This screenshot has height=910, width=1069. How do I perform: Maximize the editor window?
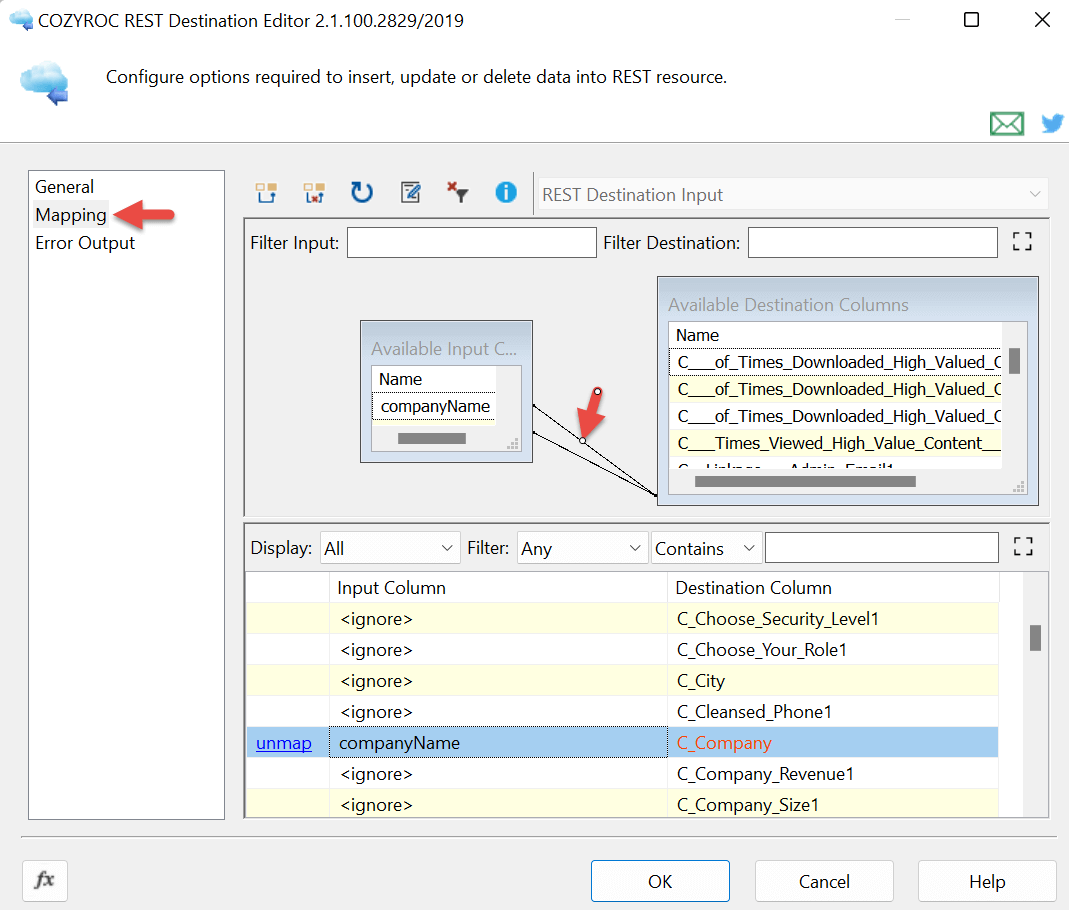coord(972,20)
